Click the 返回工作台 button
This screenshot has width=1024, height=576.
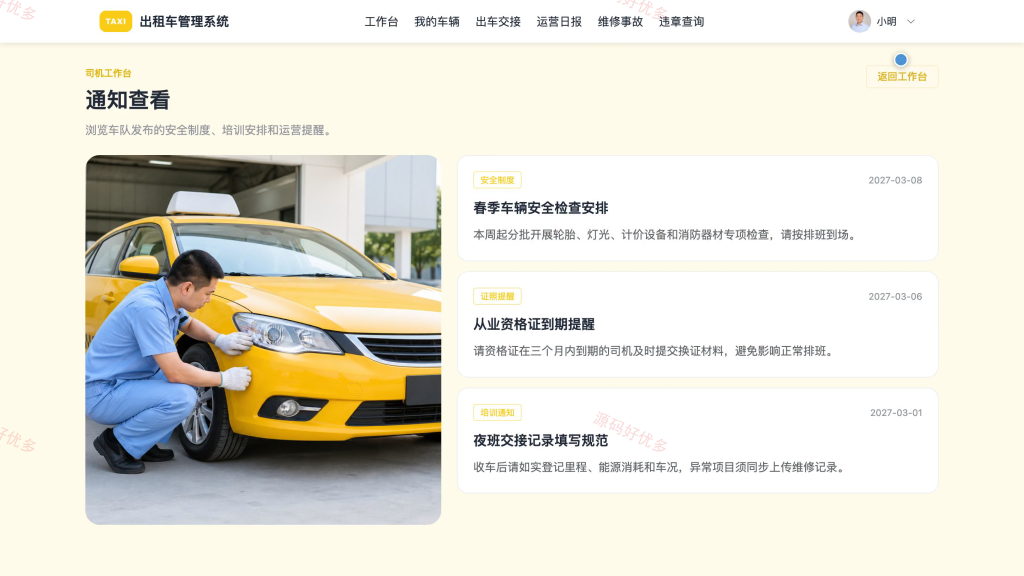[x=902, y=76]
